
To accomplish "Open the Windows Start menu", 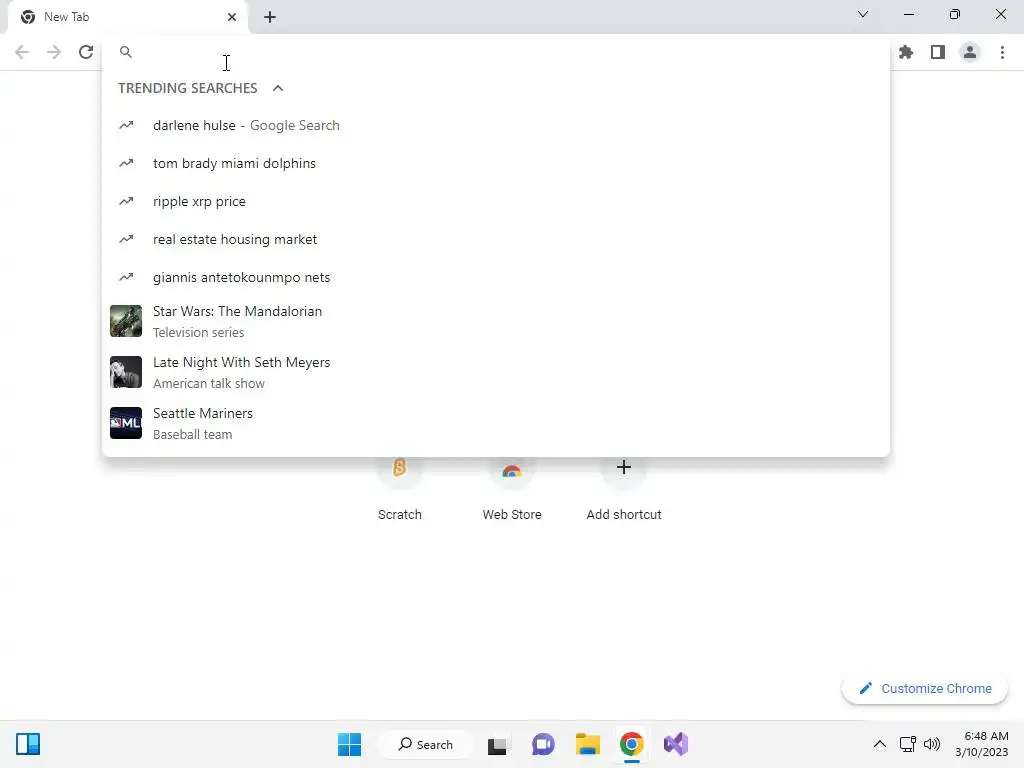I will (349, 744).
